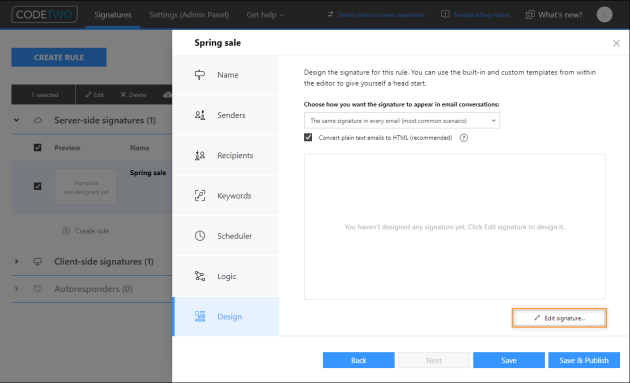This screenshot has width=630, height=383.
Task: Open the Logic step icon
Action: pos(200,276)
